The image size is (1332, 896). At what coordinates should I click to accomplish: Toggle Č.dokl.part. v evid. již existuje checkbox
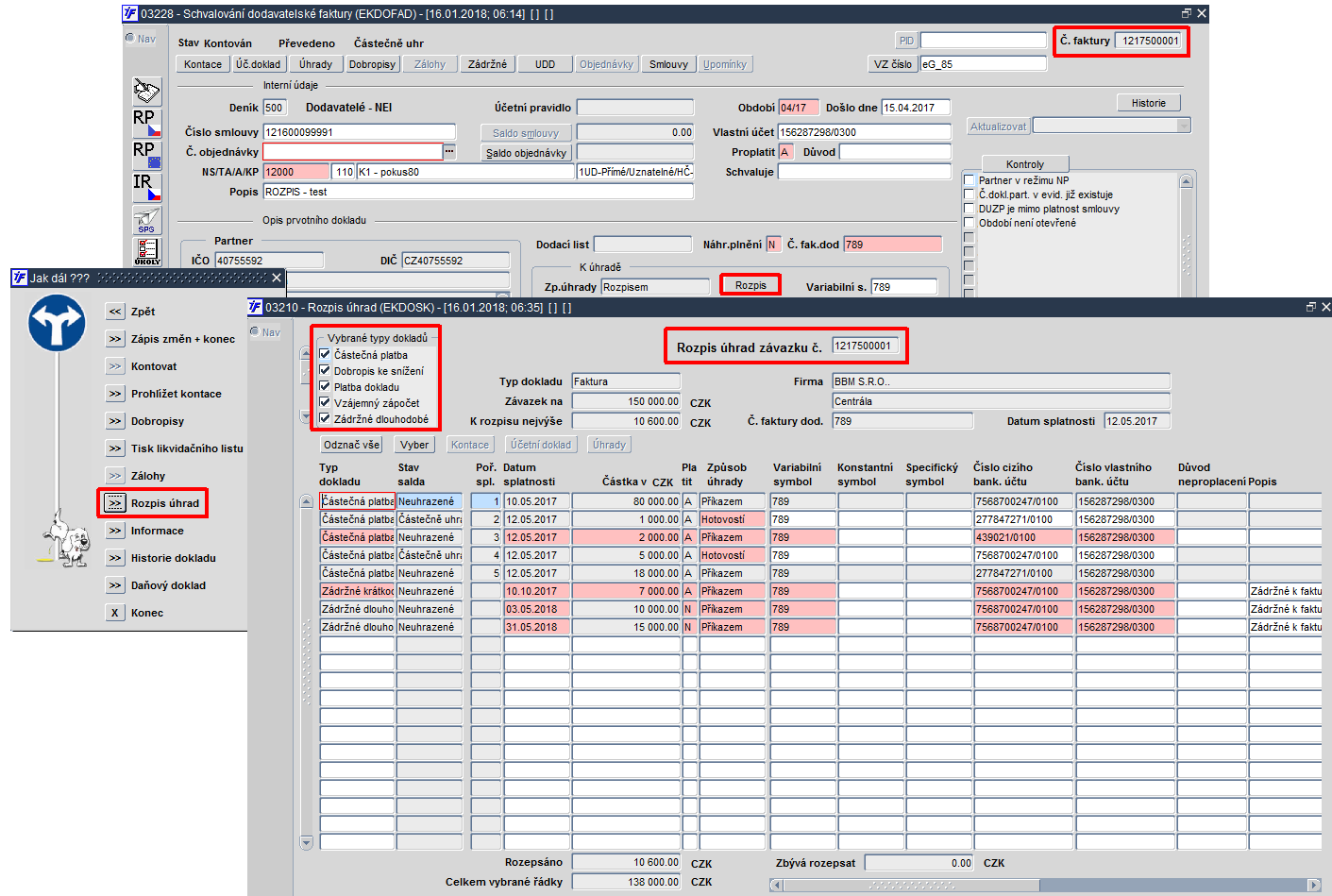coord(969,194)
